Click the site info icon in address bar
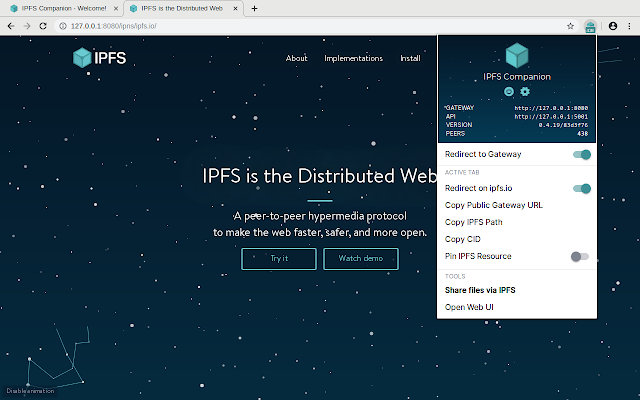 (x=63, y=26)
